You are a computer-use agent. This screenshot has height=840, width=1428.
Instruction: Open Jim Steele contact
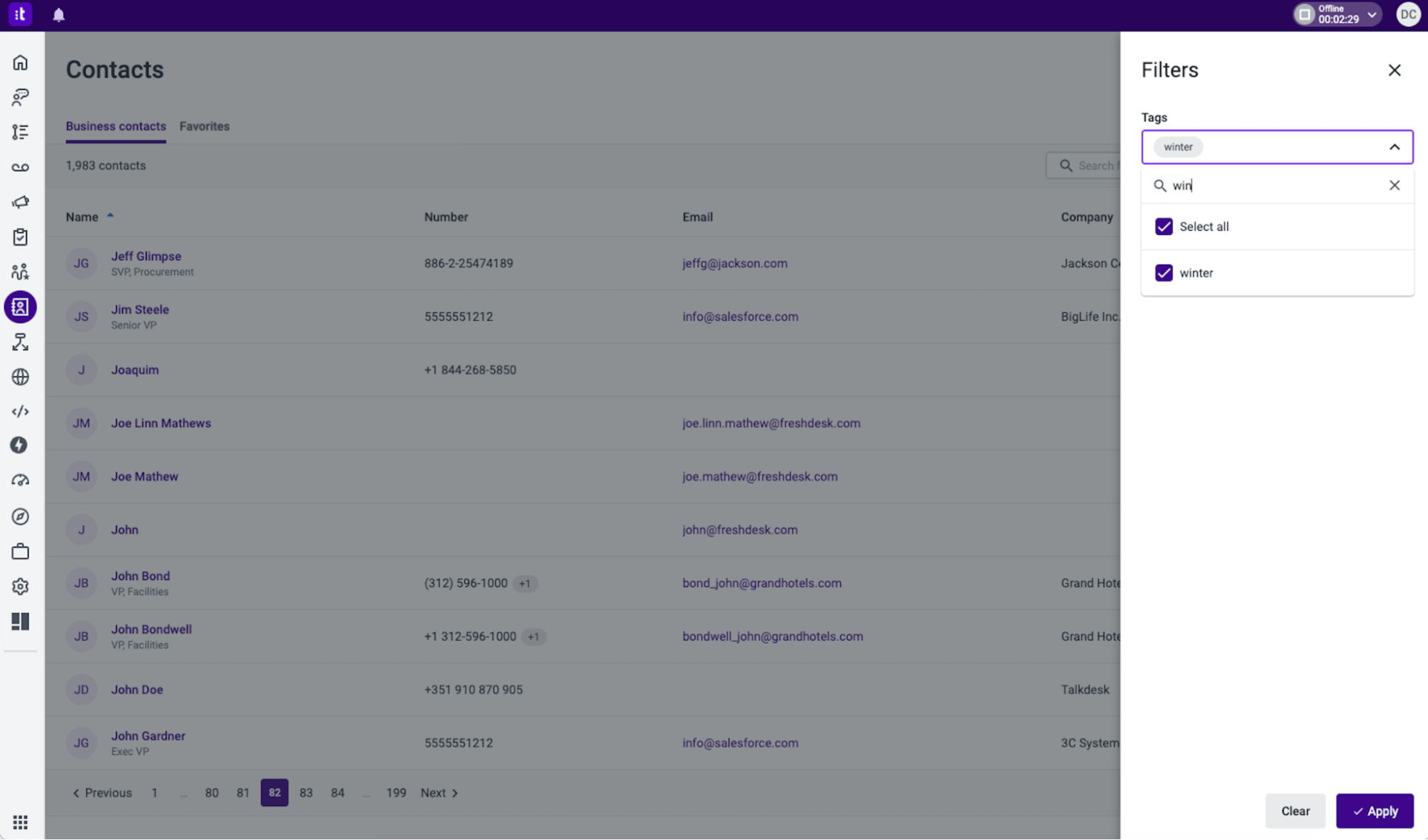[x=140, y=309]
